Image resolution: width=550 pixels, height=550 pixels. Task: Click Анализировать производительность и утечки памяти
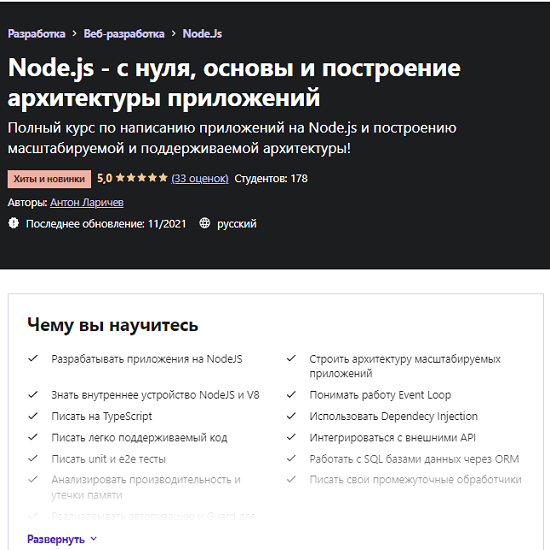(x=146, y=487)
